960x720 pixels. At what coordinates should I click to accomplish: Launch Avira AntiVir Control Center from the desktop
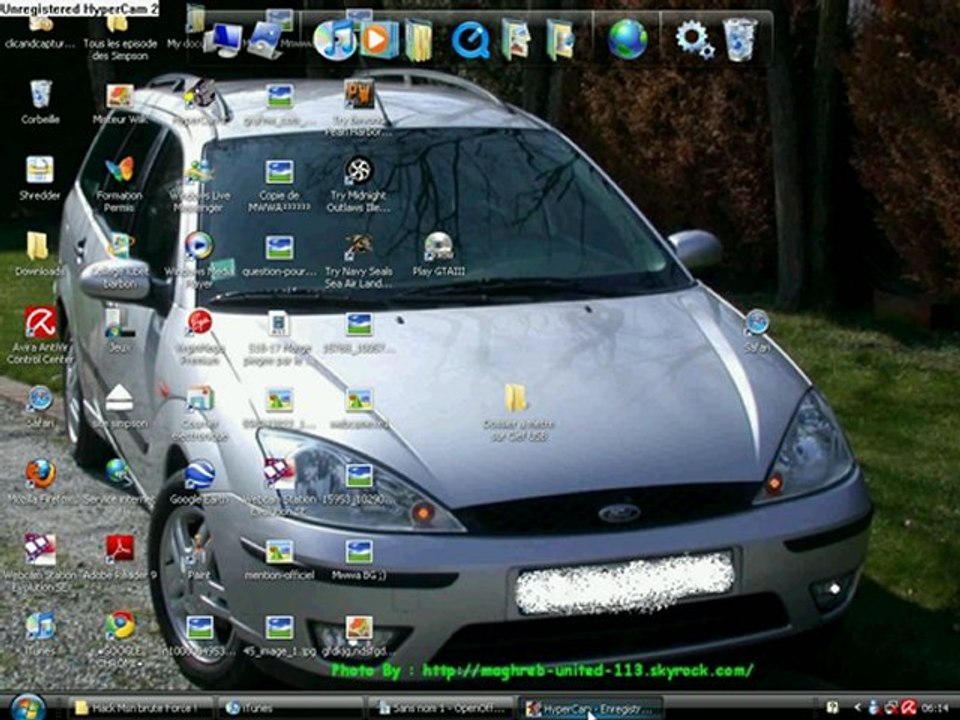click(40, 336)
